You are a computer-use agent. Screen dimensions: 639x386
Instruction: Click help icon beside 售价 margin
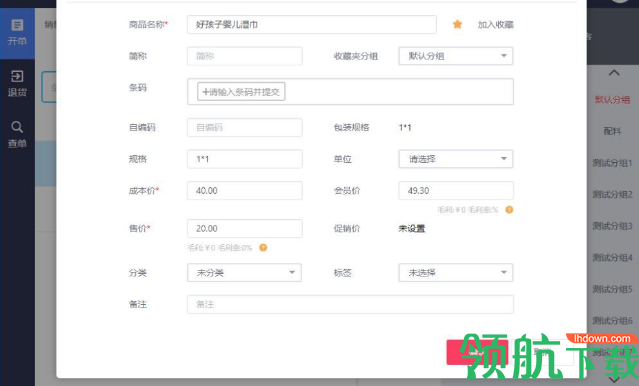pos(263,247)
